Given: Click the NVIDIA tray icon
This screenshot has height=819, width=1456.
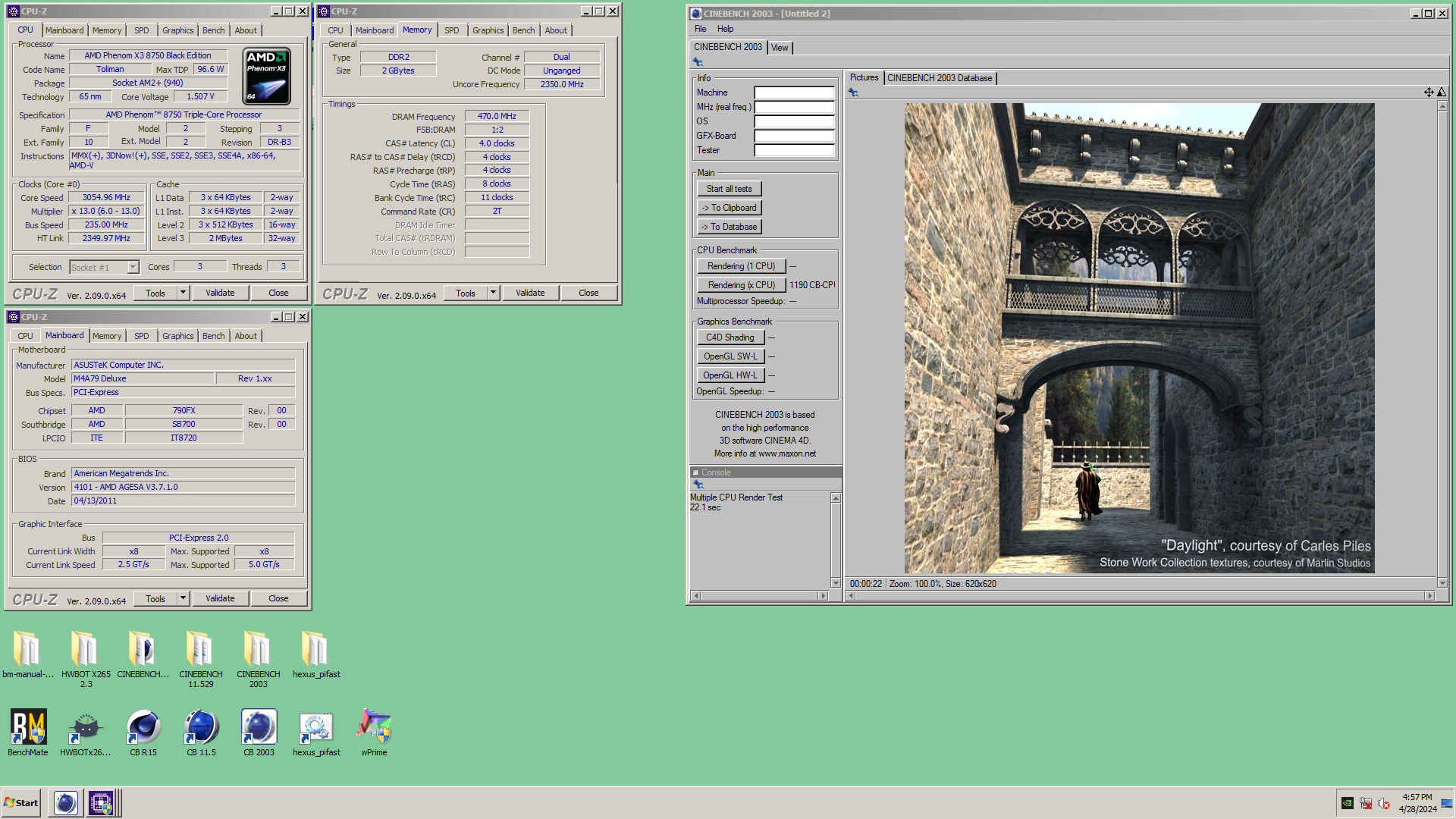Looking at the screenshot, I should [1348, 803].
